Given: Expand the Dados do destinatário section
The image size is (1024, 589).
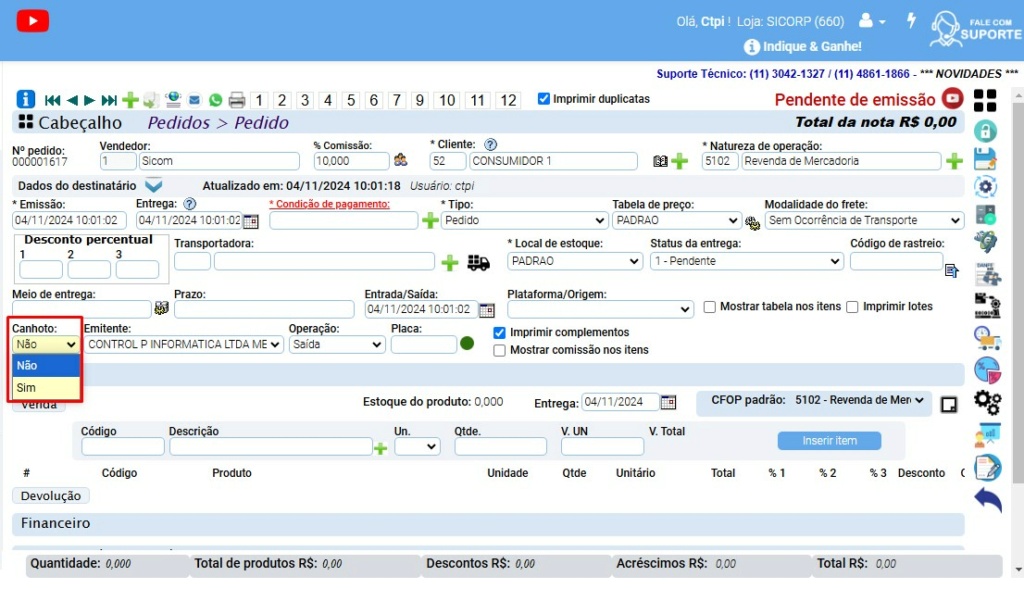Looking at the screenshot, I should (x=153, y=186).
